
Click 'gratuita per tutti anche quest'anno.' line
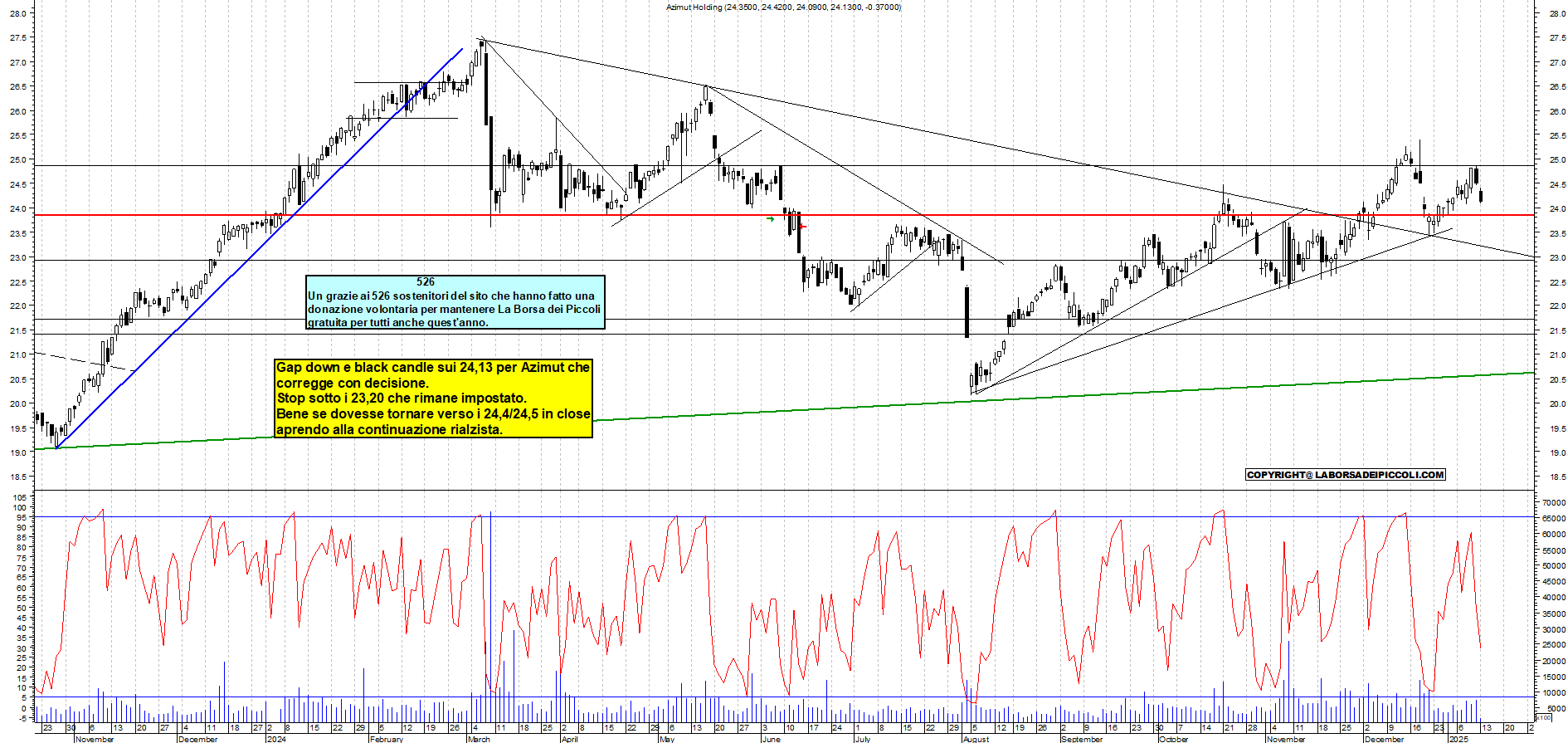click(398, 323)
